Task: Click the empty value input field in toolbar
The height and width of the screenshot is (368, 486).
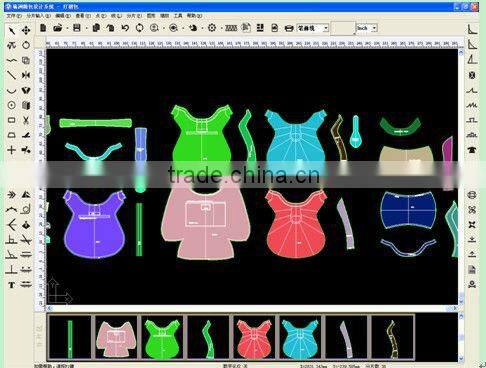Action: 343,28
